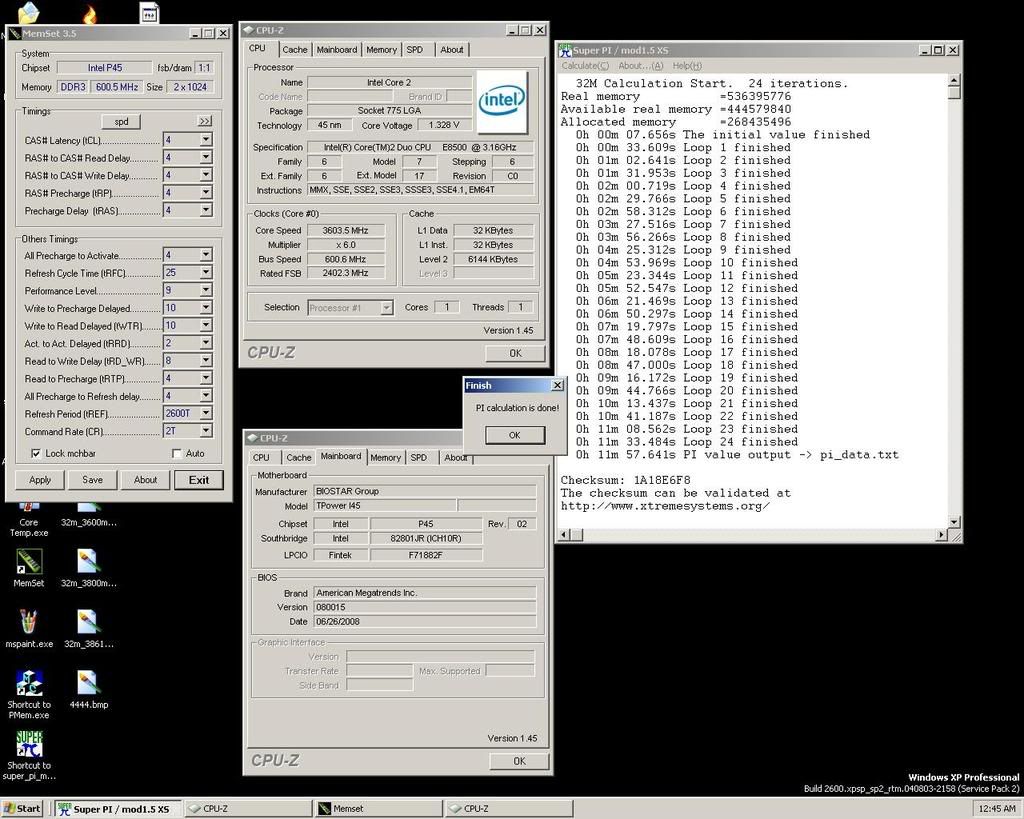Viewport: 1024px width, 819px height.
Task: Switch to Cache tab in top CPU-Z
Action: pyautogui.click(x=295, y=50)
